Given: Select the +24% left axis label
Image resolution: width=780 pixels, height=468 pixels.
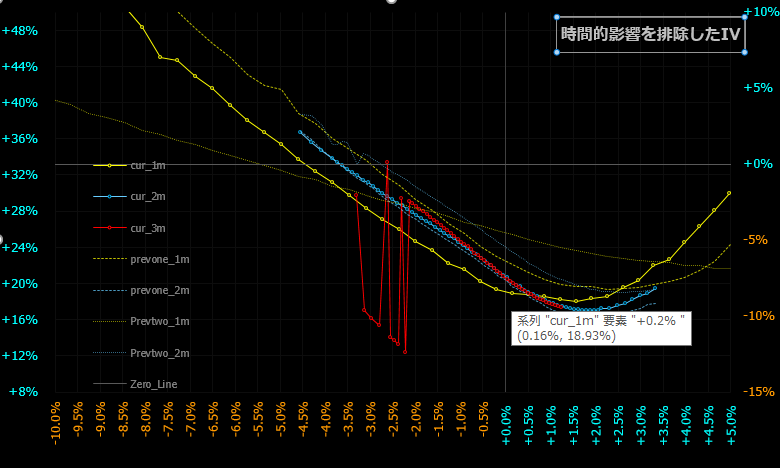Looking at the screenshot, I should point(20,248).
